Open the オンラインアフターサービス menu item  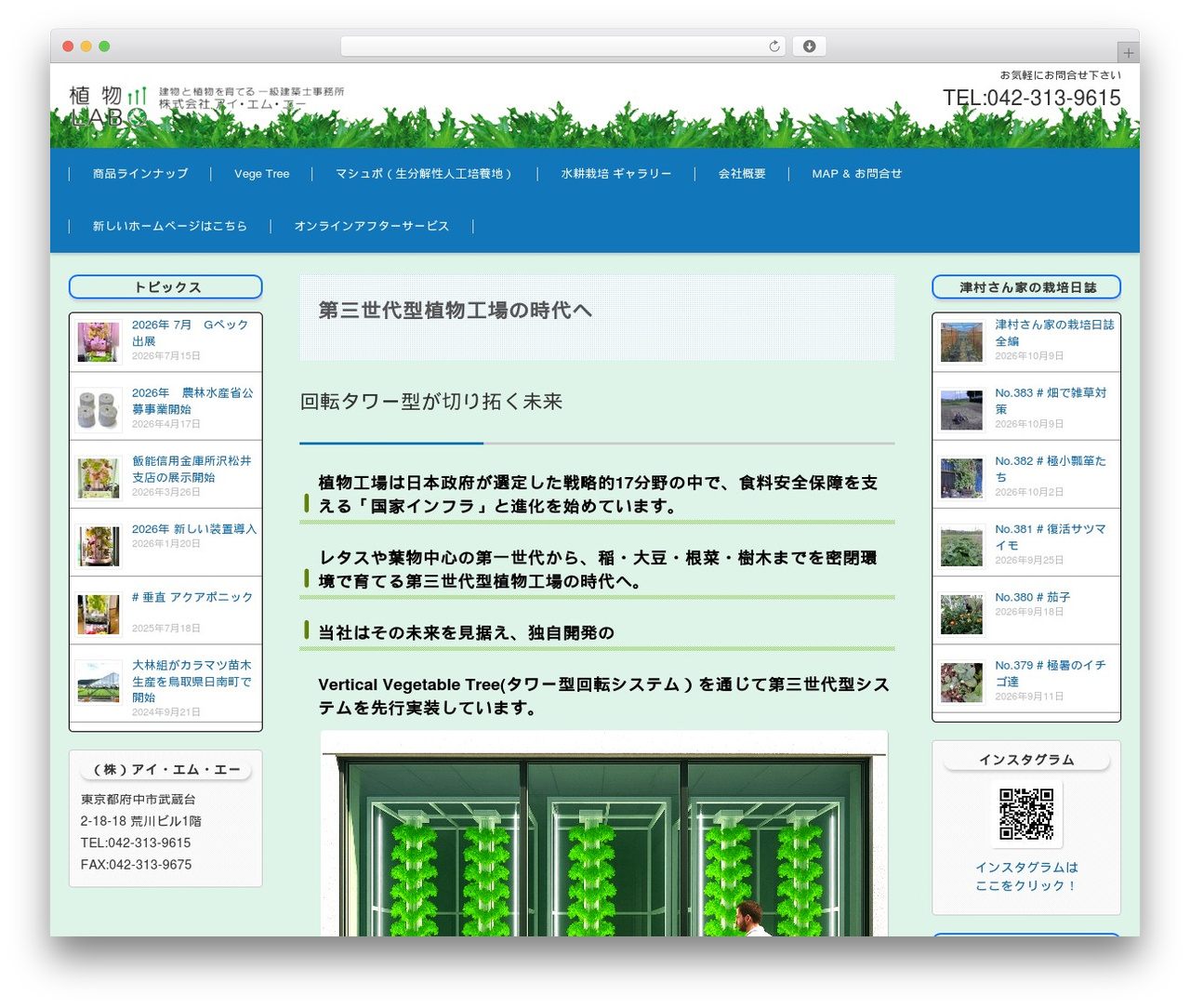[x=372, y=226]
